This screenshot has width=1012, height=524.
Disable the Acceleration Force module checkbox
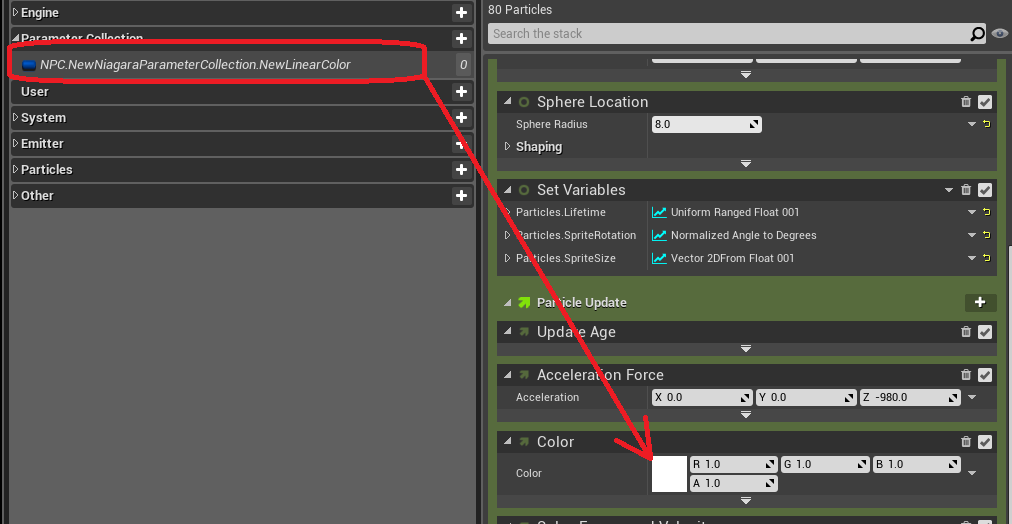click(985, 375)
